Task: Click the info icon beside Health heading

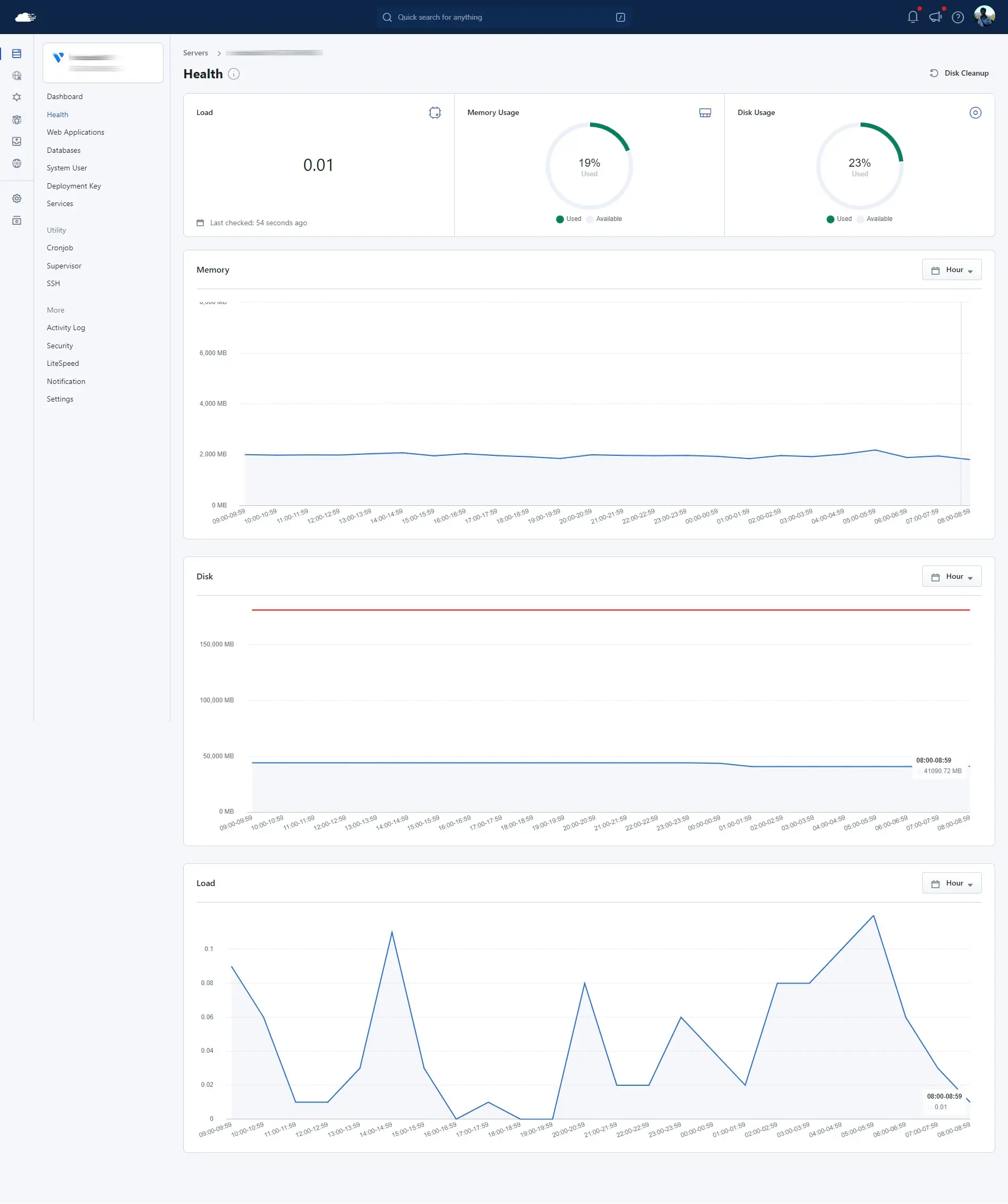Action: [234, 74]
